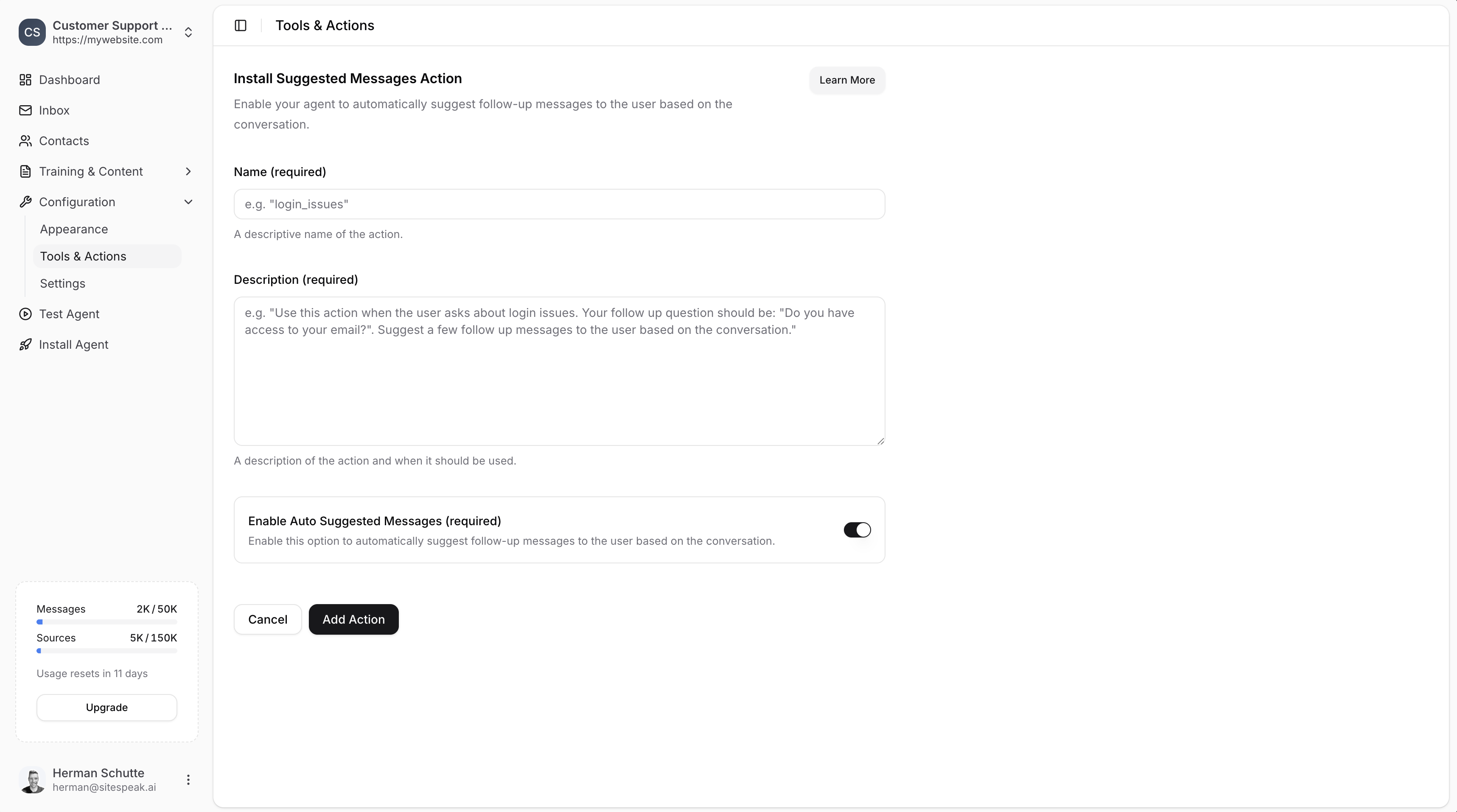This screenshot has width=1457, height=812.
Task: Launch Test Agent via the play icon
Action: [x=25, y=314]
